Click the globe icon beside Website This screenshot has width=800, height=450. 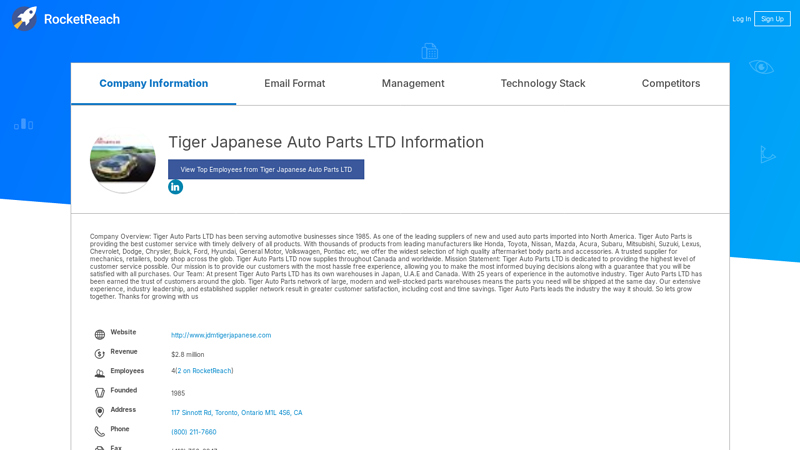[x=99, y=335]
